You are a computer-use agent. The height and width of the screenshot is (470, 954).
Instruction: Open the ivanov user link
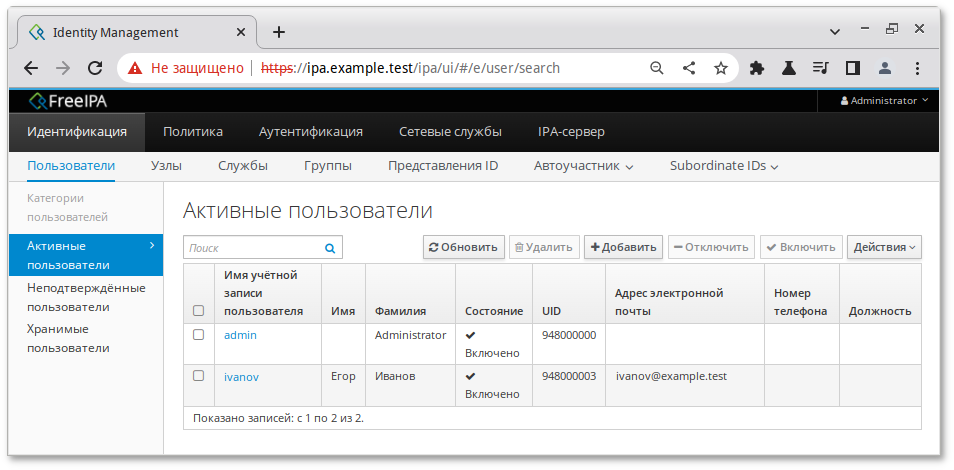(x=241, y=377)
